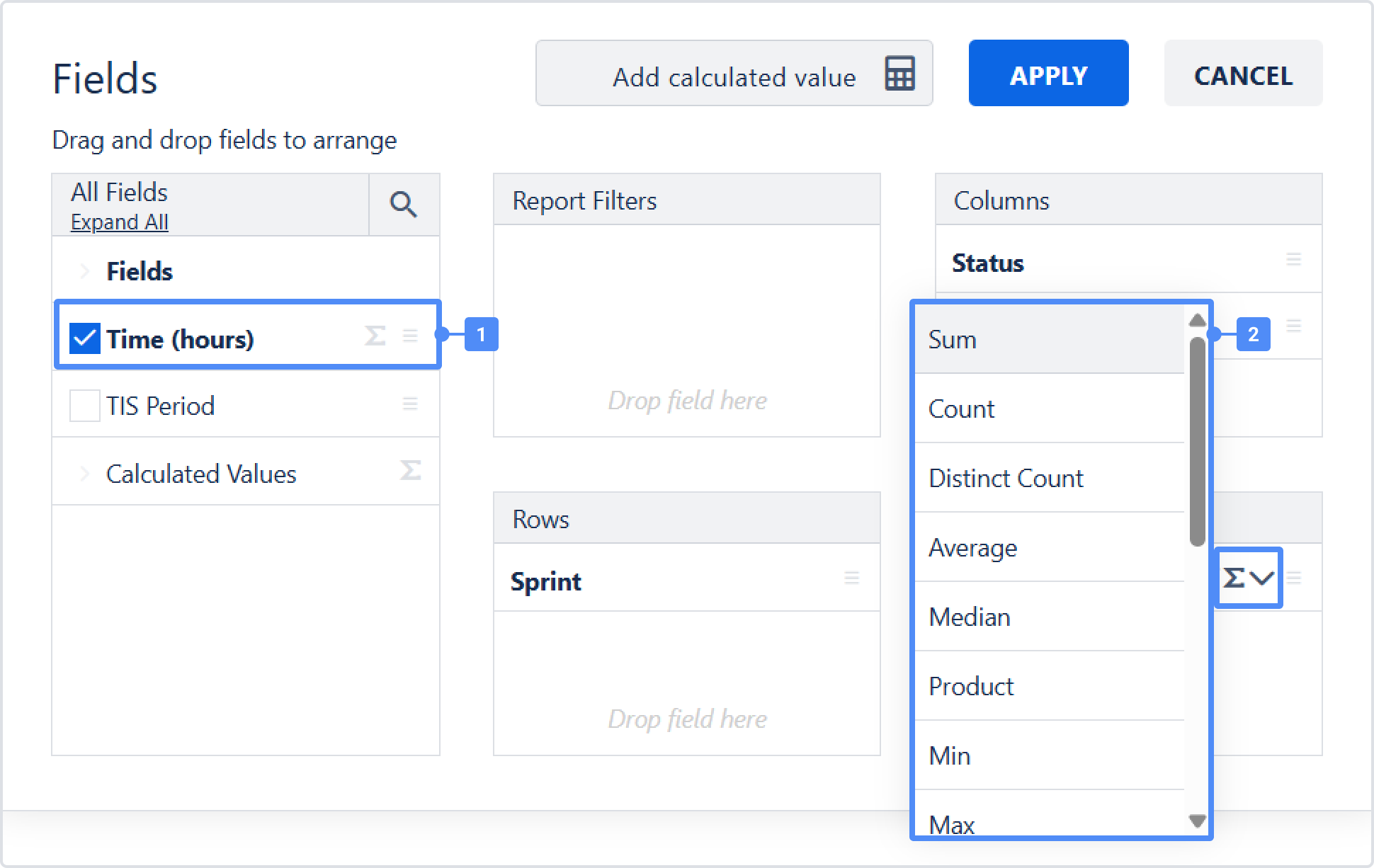
Task: Click the calculator icon in Add calculated value
Action: click(899, 74)
